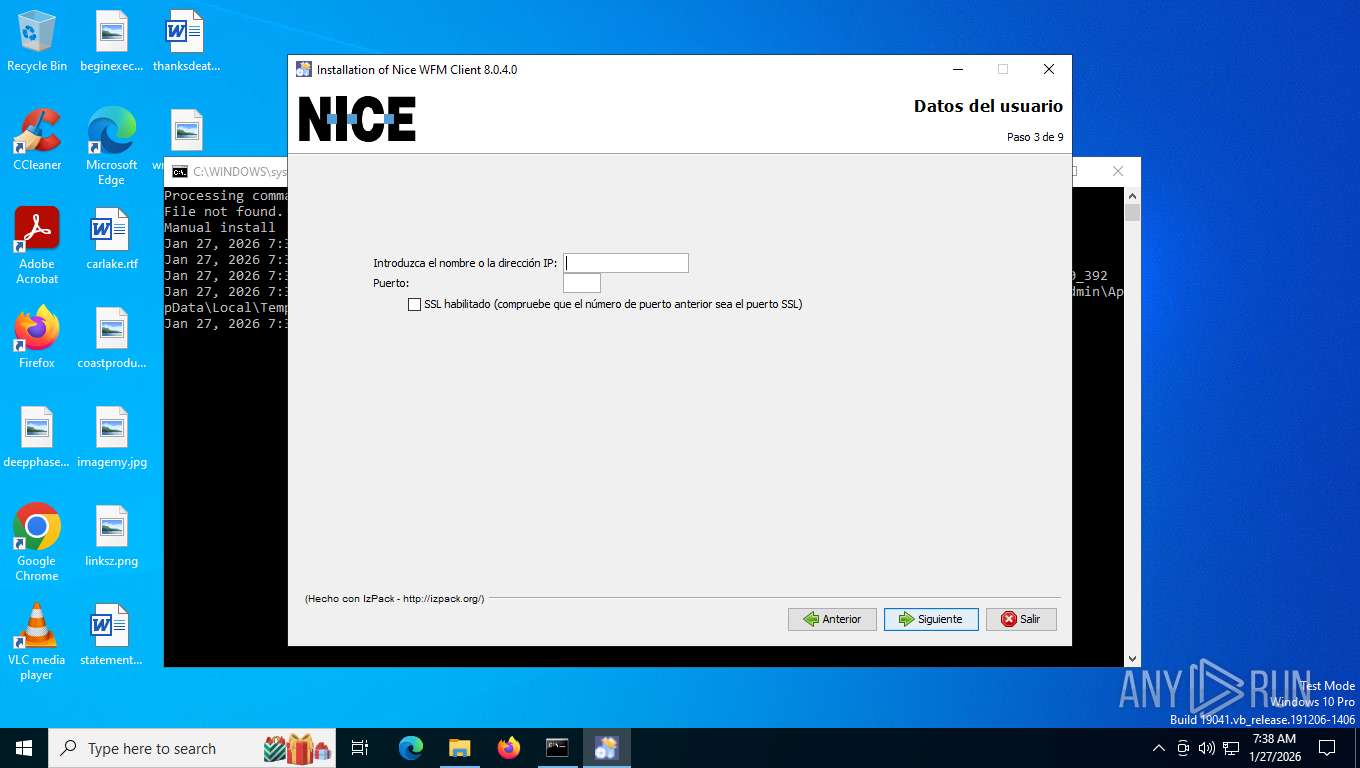Click the IP address input field
Image resolution: width=1360 pixels, height=768 pixels.
tap(626, 263)
